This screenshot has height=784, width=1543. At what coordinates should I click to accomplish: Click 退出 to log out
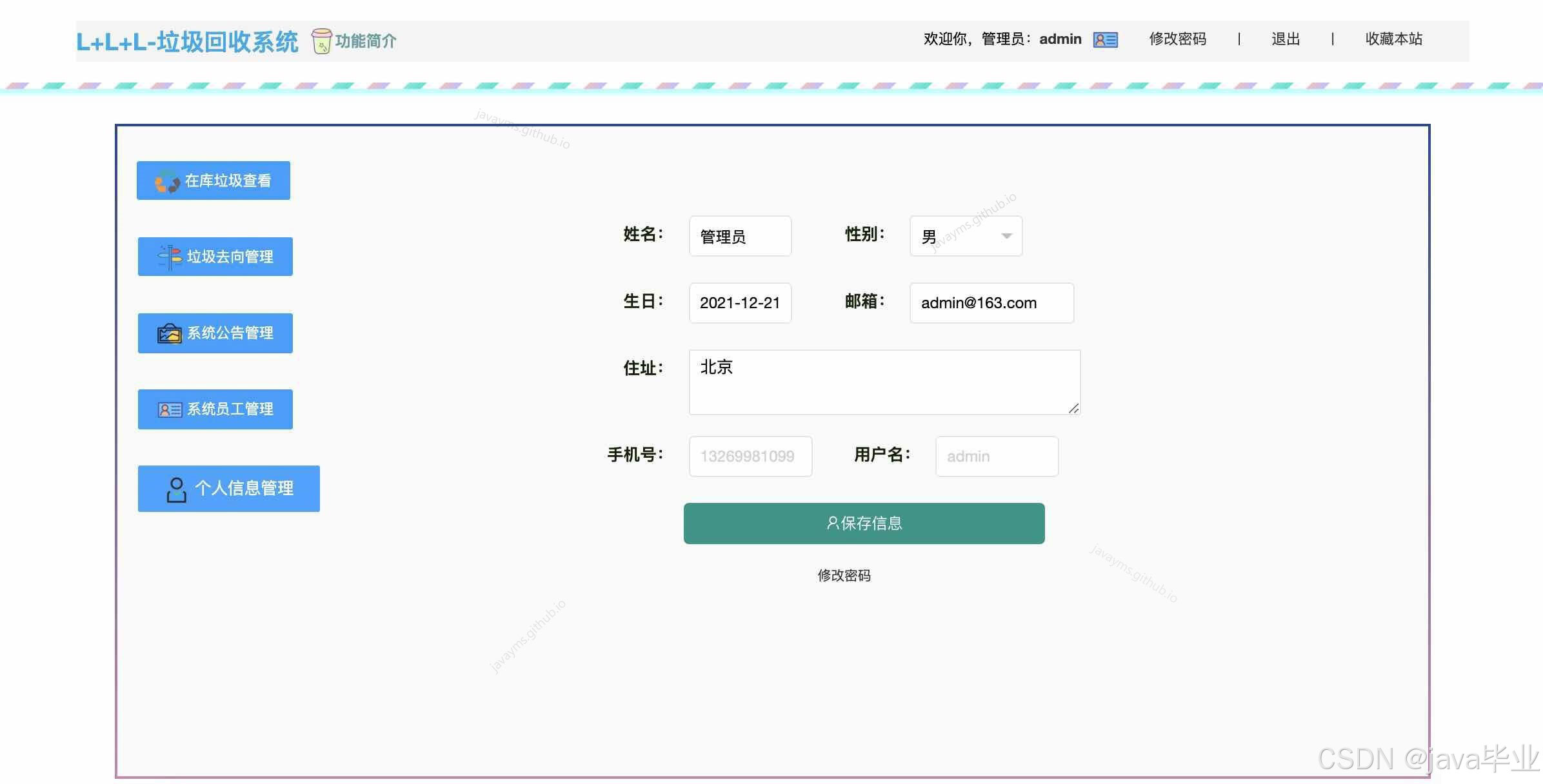[1286, 39]
